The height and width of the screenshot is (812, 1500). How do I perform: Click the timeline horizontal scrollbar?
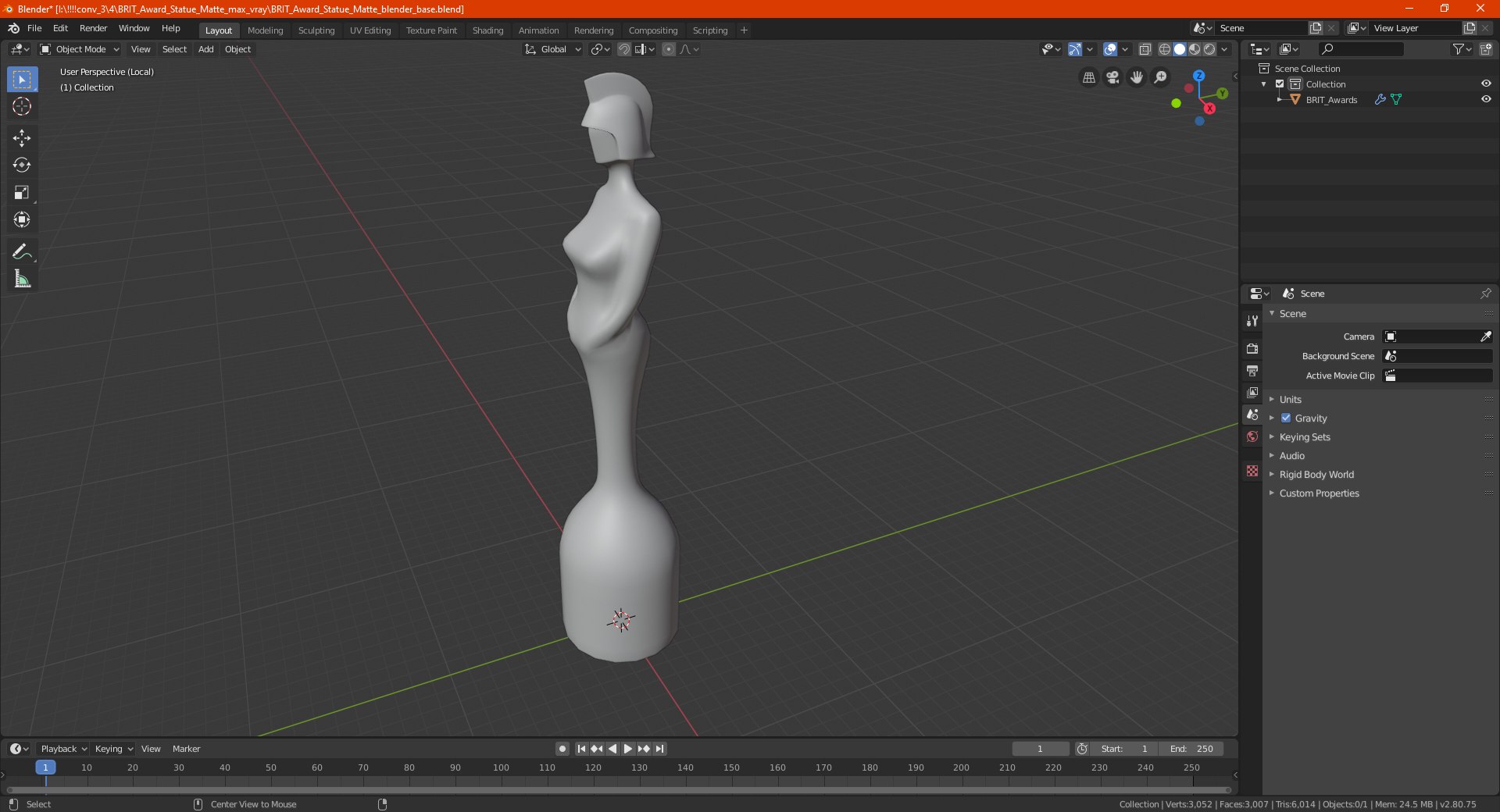[619, 790]
